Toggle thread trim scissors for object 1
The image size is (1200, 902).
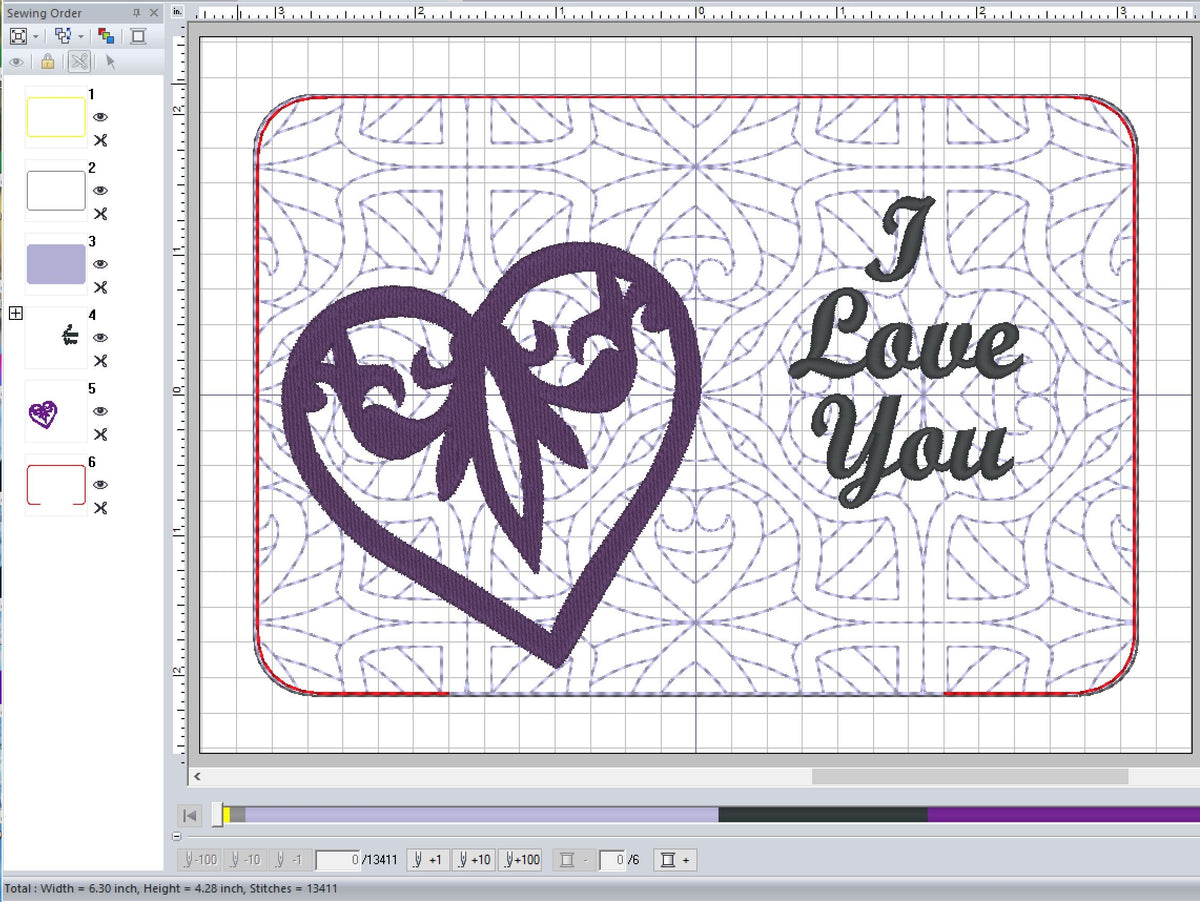pyautogui.click(x=100, y=141)
